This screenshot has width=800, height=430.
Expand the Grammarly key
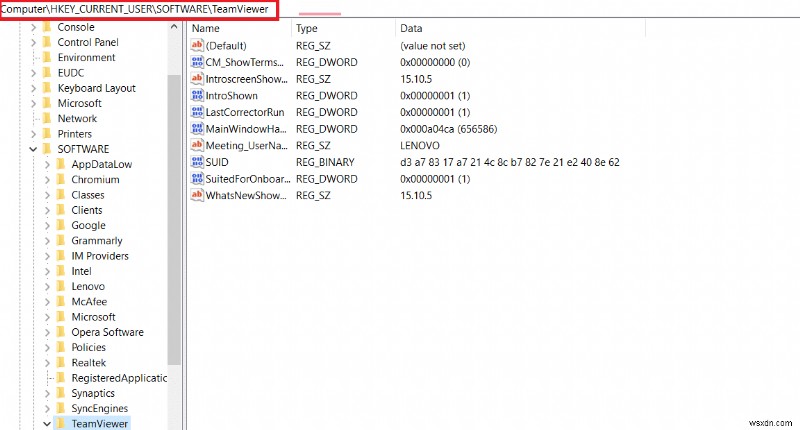pos(47,241)
